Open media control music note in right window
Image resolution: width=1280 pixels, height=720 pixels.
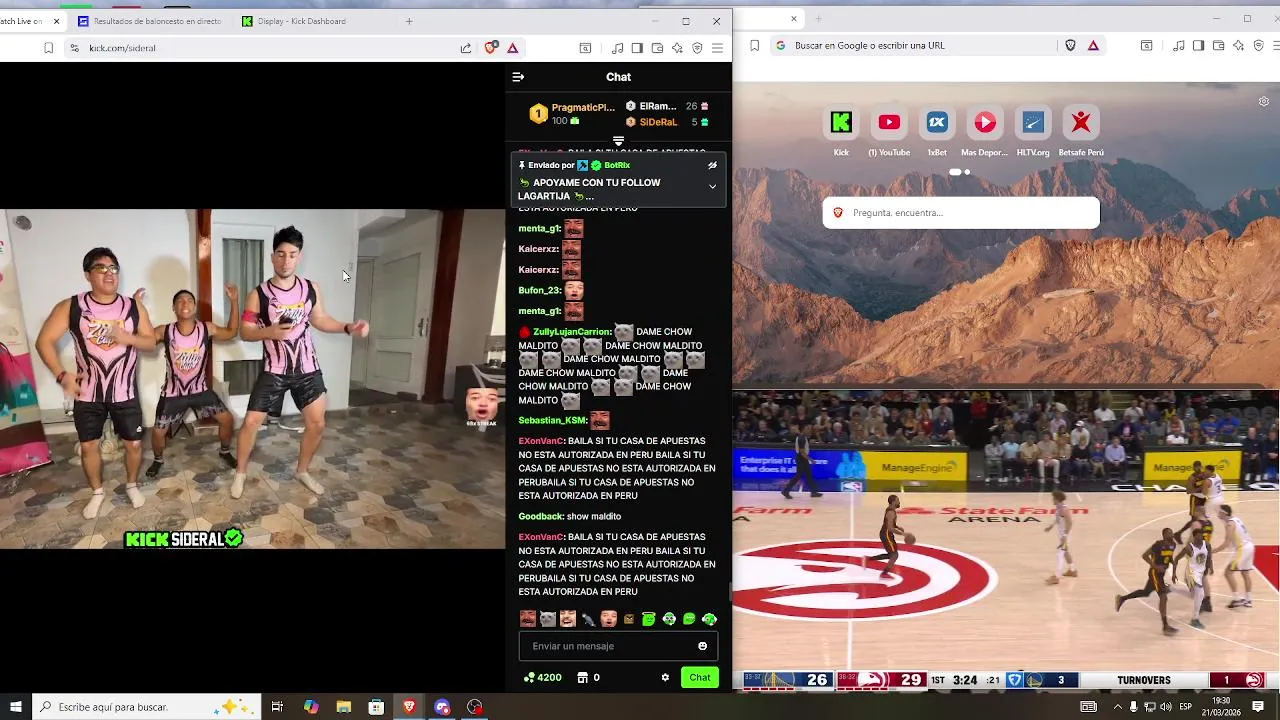pyautogui.click(x=1178, y=45)
